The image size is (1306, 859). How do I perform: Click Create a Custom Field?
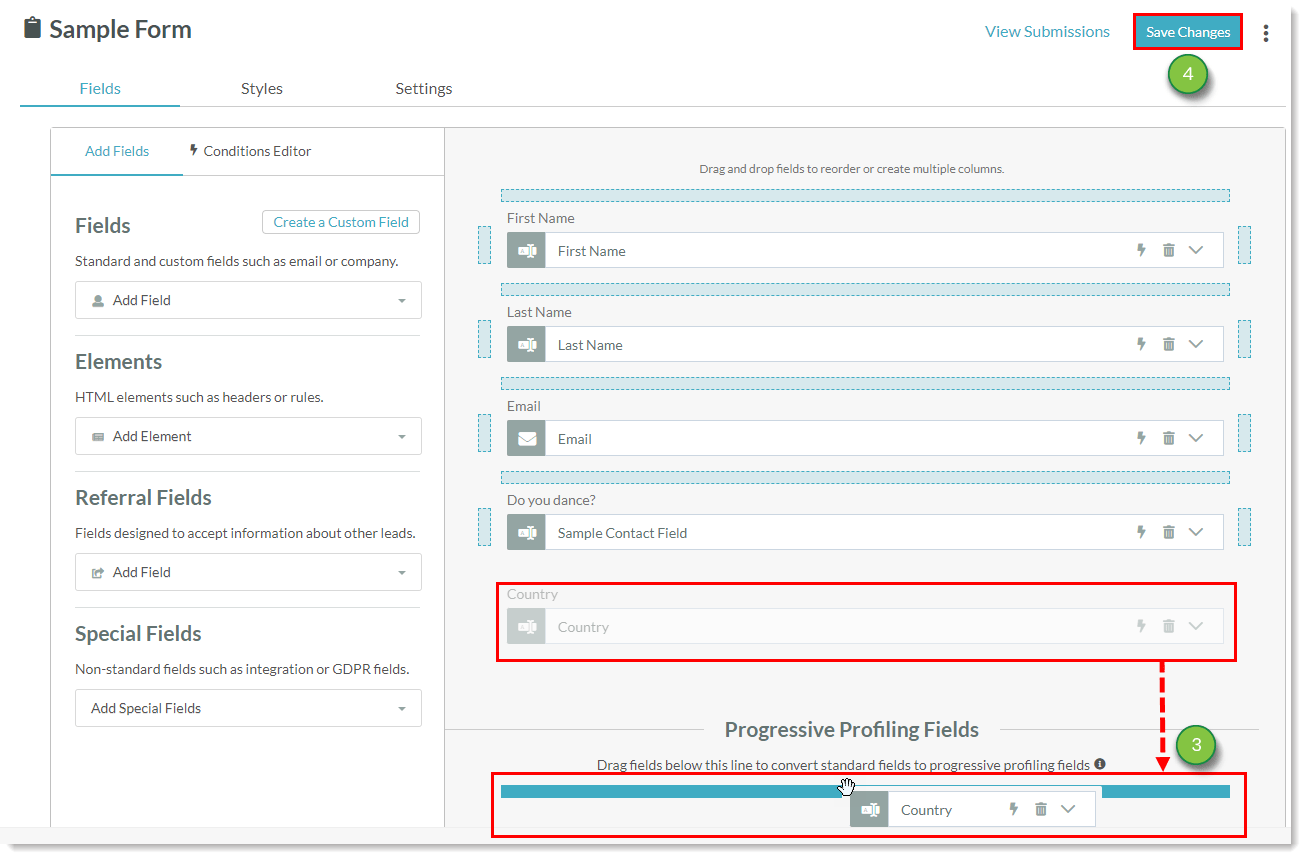pos(340,222)
